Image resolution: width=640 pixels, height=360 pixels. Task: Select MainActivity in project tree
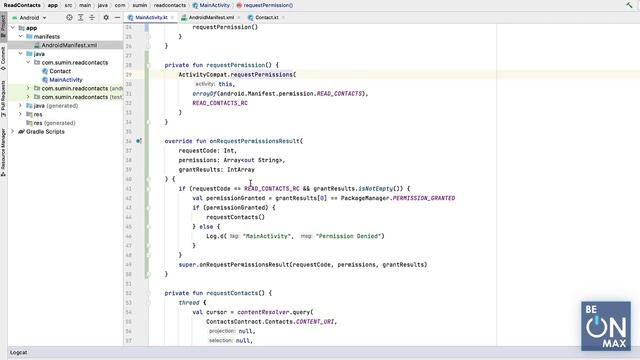coord(66,80)
